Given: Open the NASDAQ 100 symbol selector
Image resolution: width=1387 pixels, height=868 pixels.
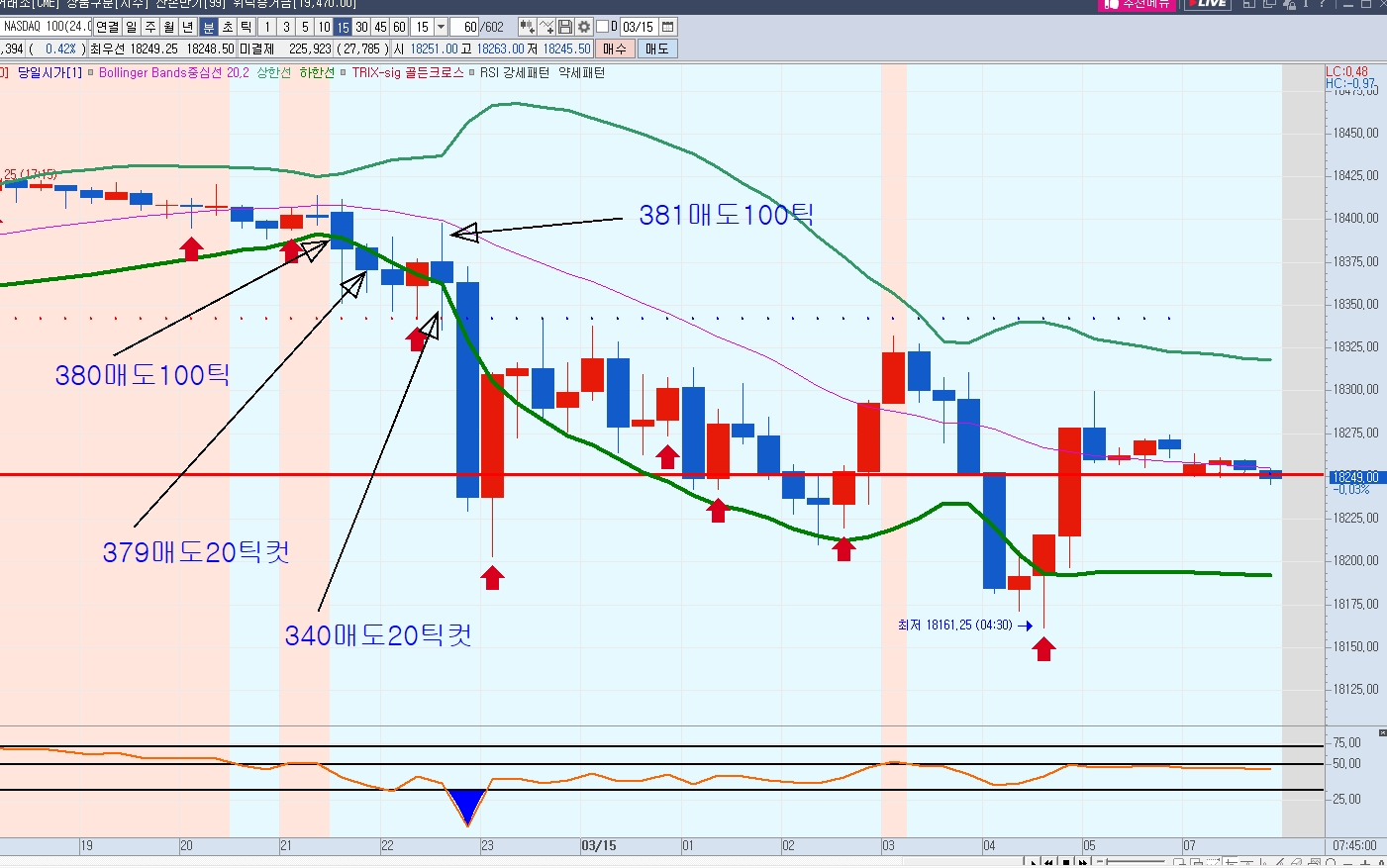Looking at the screenshot, I should pyautogui.click(x=47, y=27).
